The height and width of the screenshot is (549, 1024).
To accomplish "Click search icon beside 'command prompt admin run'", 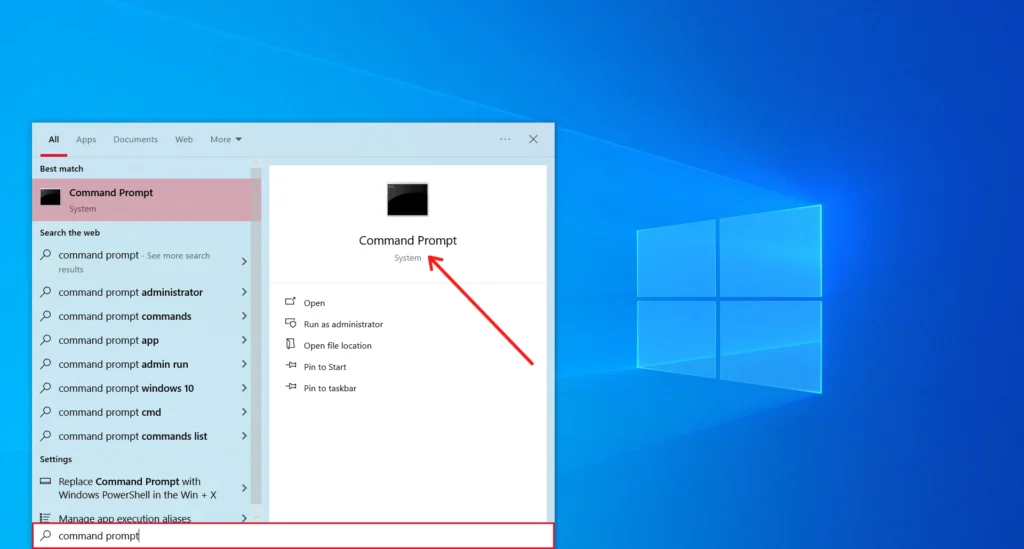I will pos(46,364).
